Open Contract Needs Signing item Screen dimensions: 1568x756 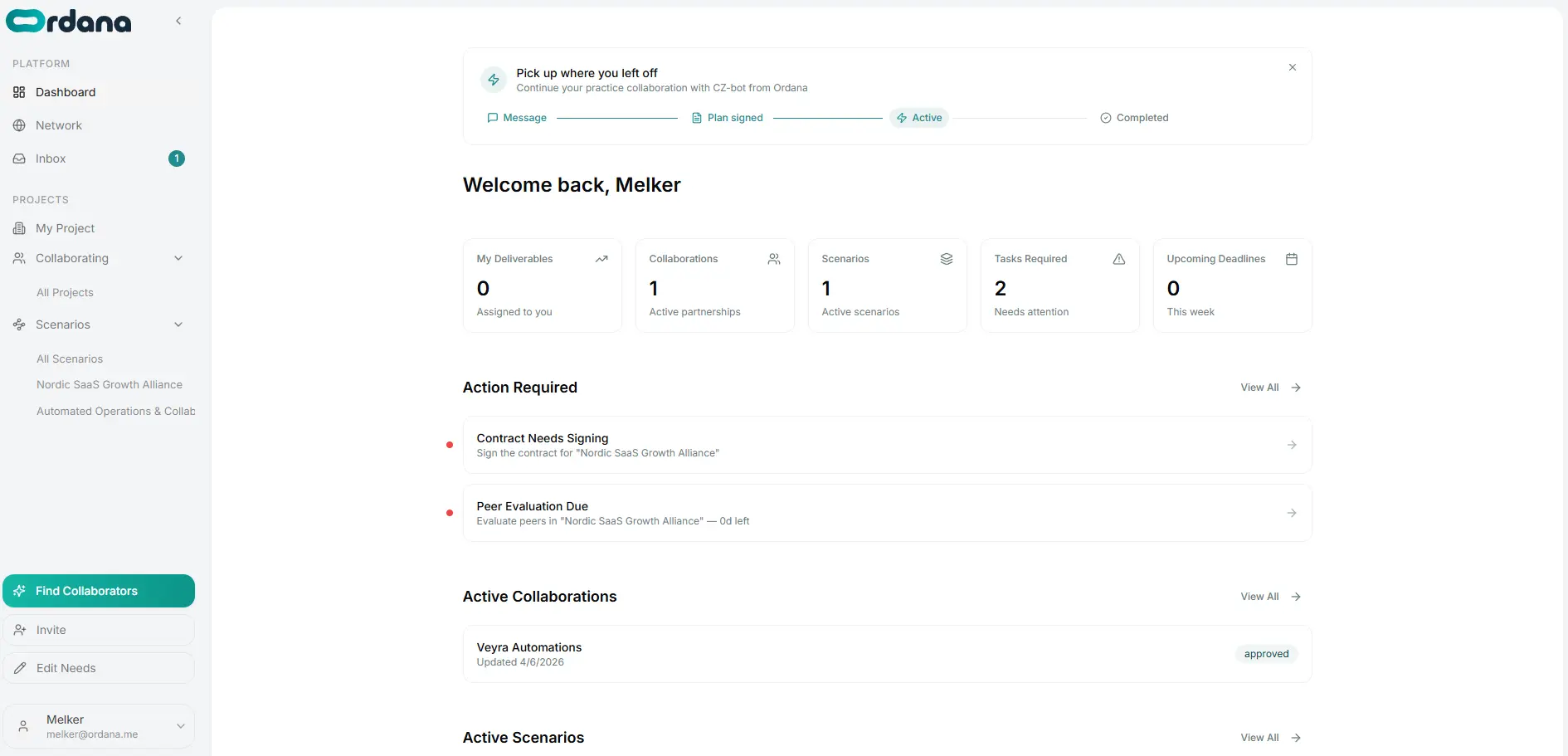click(888, 445)
